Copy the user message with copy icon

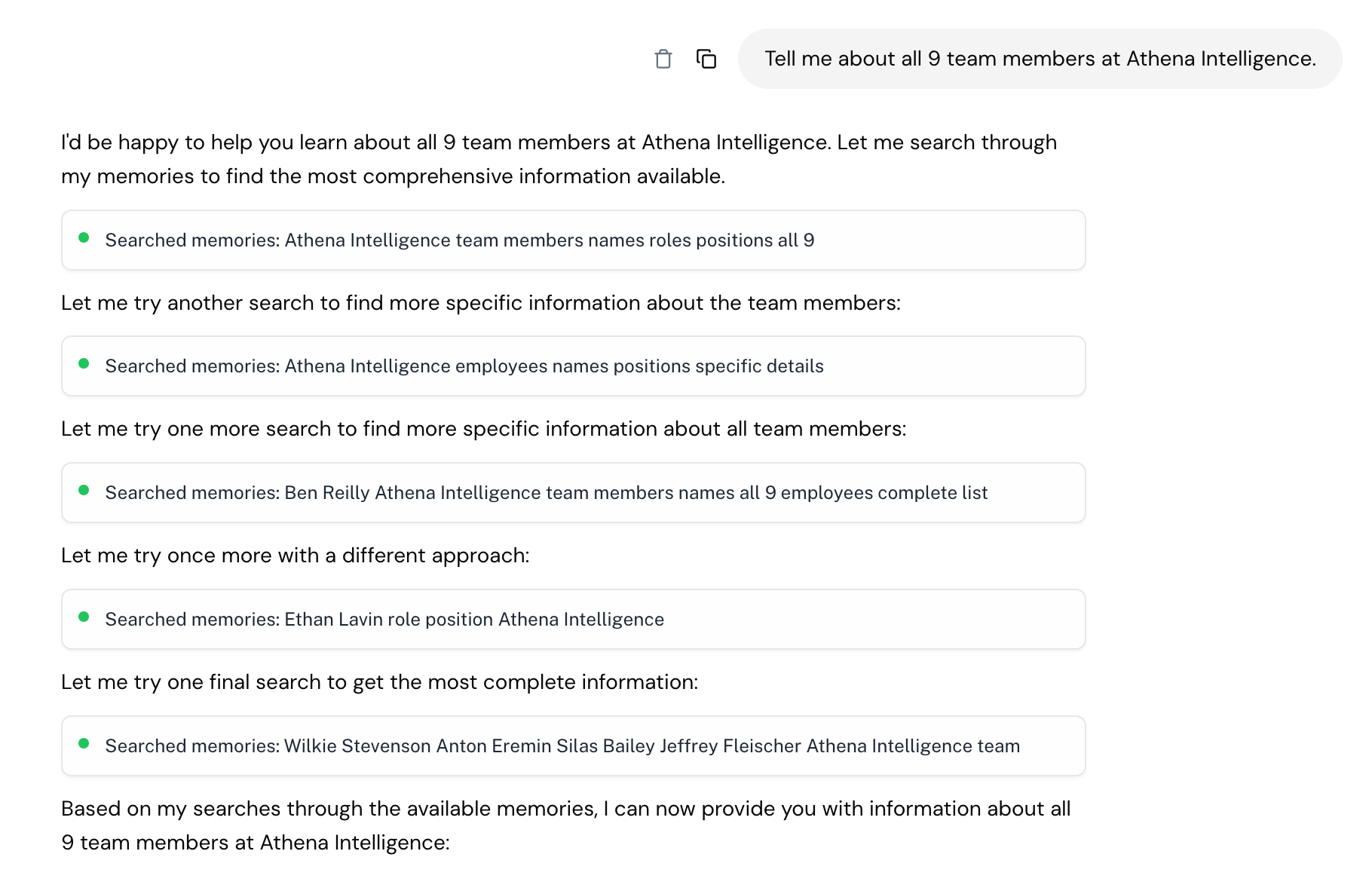pyautogui.click(x=706, y=59)
